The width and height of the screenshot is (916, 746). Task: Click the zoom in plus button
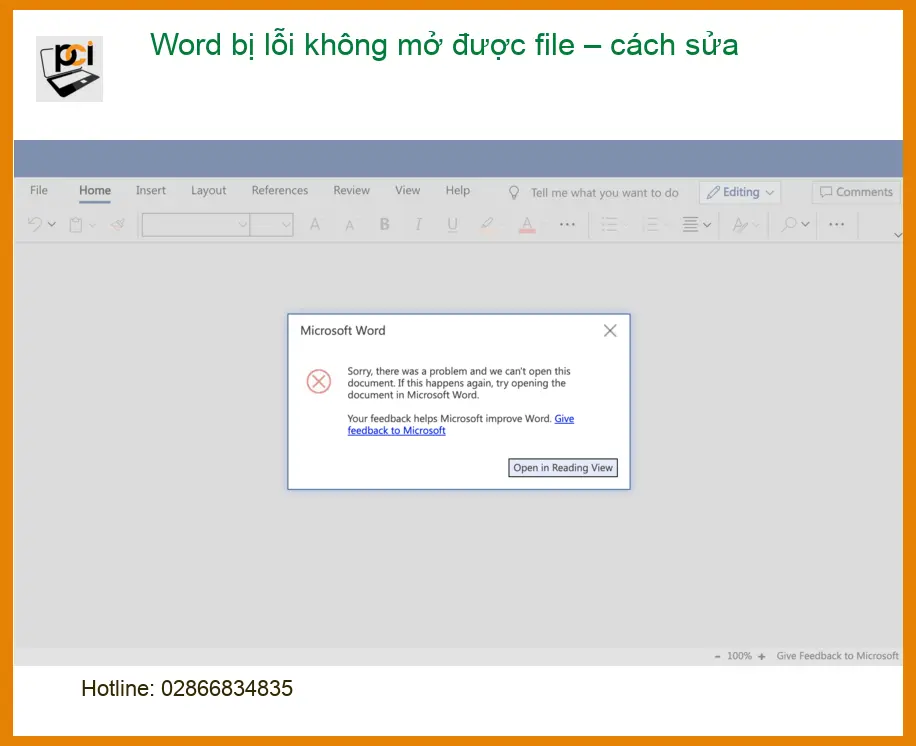(x=761, y=657)
